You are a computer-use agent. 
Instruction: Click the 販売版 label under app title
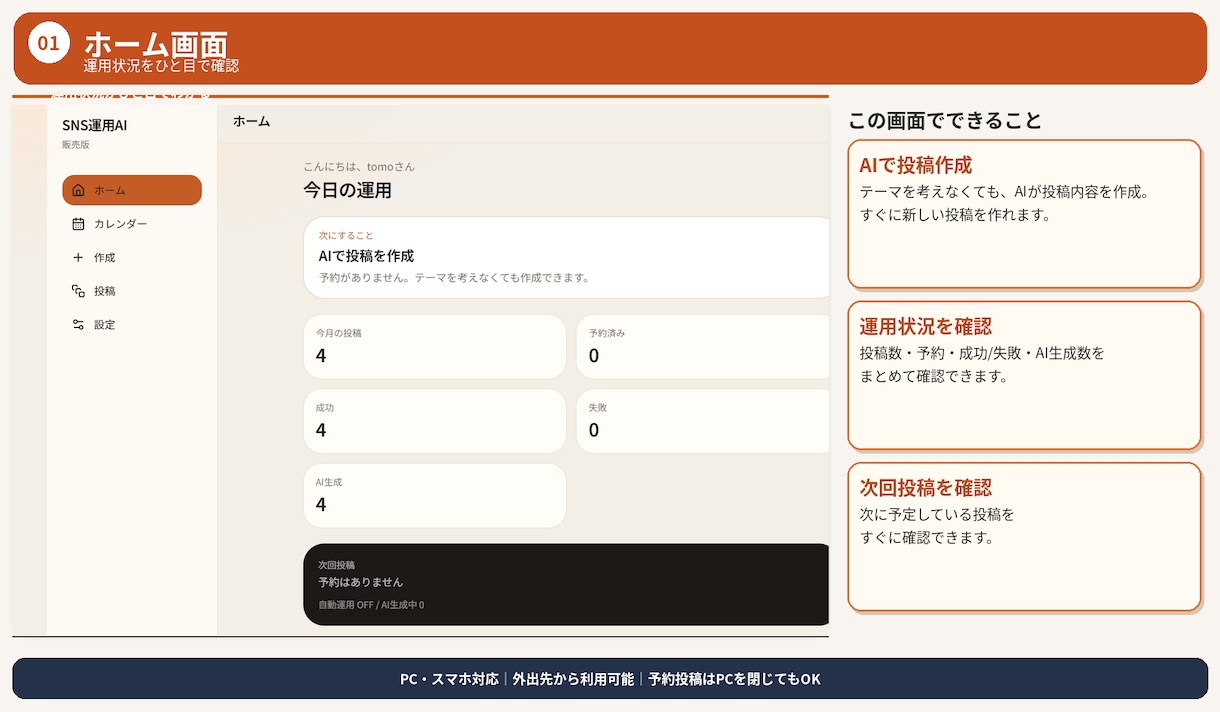coord(76,145)
